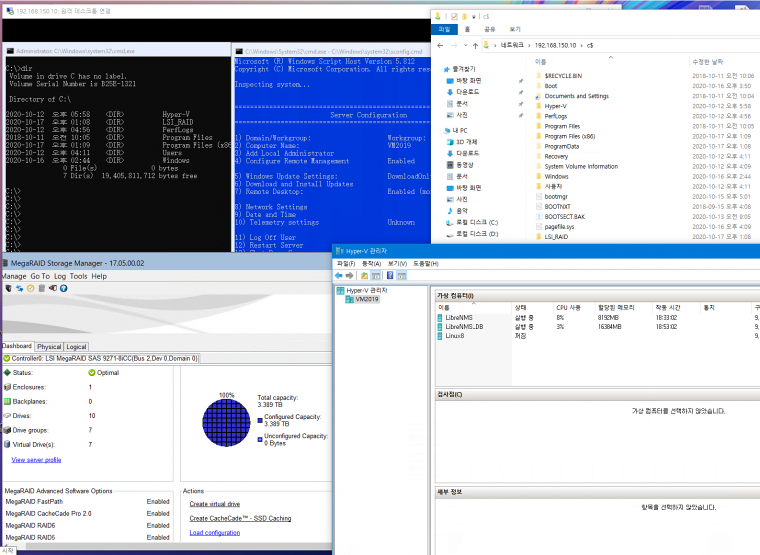Click the orange clock icon in MegaRAID toolbar
This screenshot has height=555, width=760.
31,288
